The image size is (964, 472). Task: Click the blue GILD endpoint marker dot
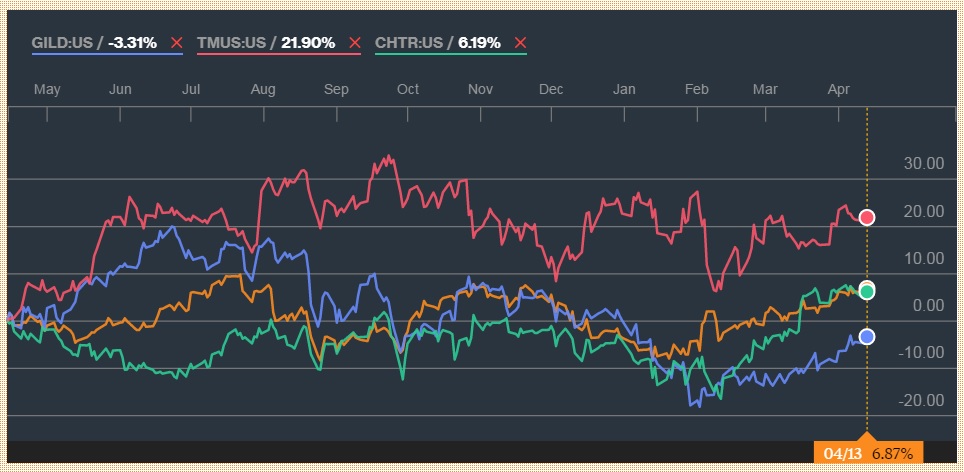pos(867,336)
